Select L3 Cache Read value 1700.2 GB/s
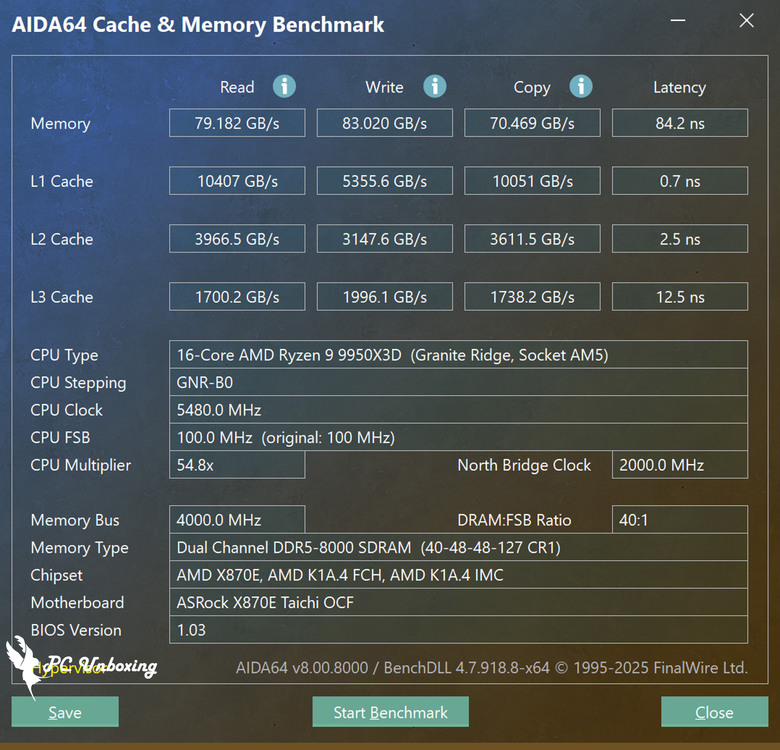This screenshot has width=780, height=750. (237, 296)
